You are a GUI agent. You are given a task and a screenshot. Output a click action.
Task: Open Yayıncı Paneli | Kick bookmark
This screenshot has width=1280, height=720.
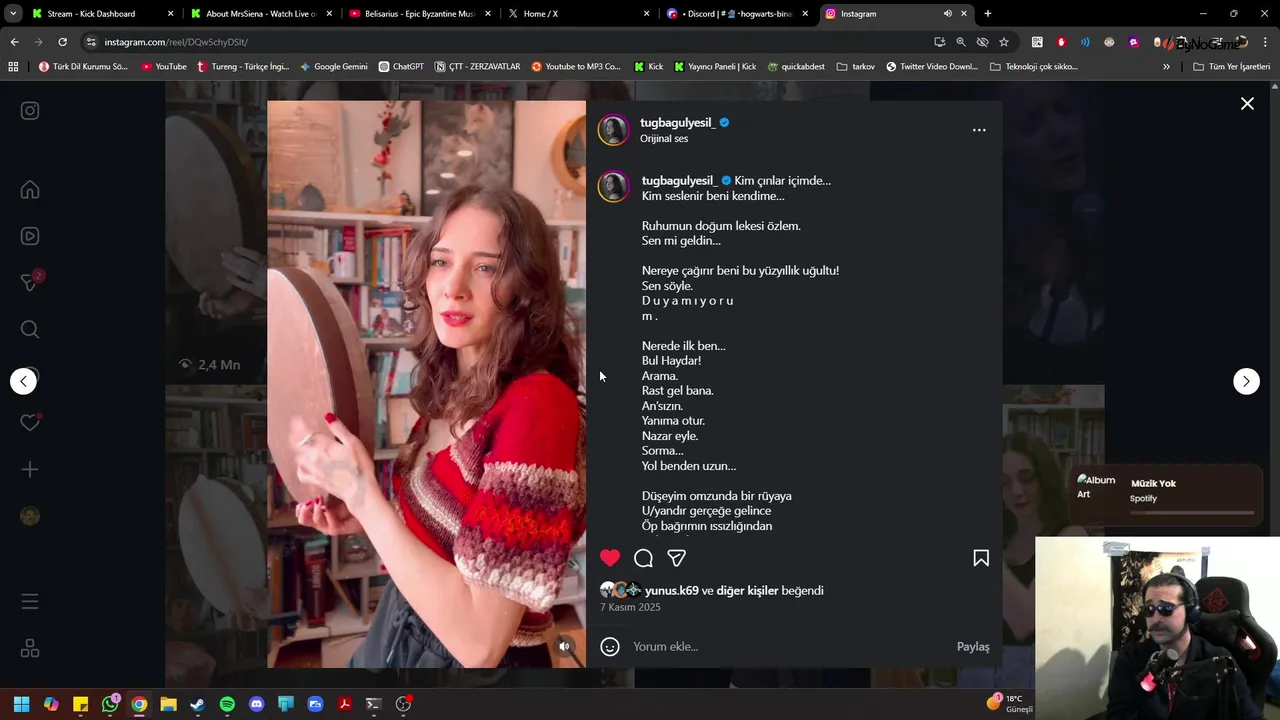(x=715, y=67)
